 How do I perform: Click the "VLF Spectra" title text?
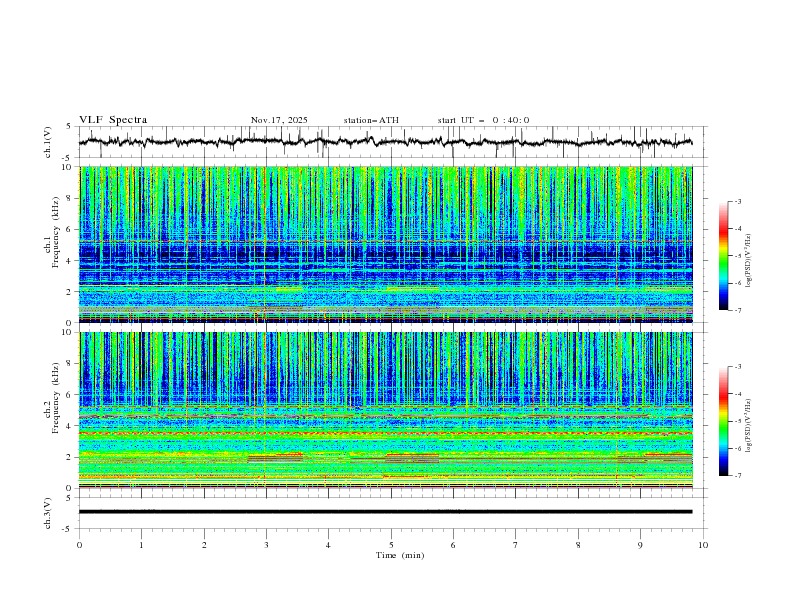(x=113, y=120)
